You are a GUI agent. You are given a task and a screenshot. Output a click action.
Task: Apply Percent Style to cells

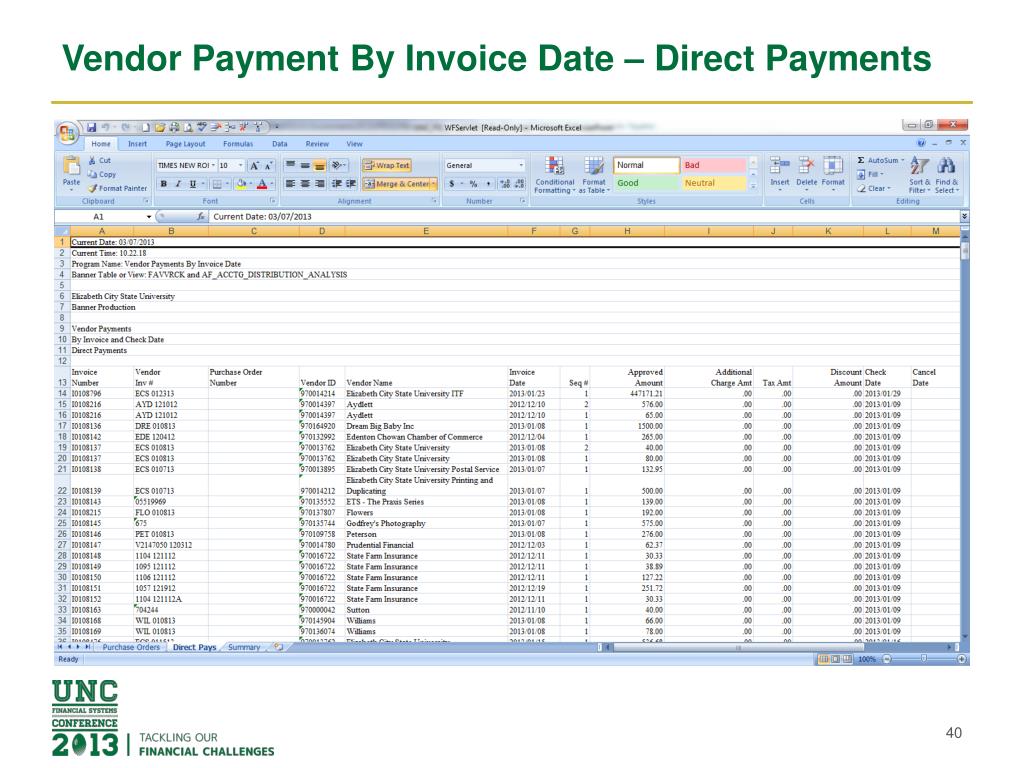click(x=473, y=184)
